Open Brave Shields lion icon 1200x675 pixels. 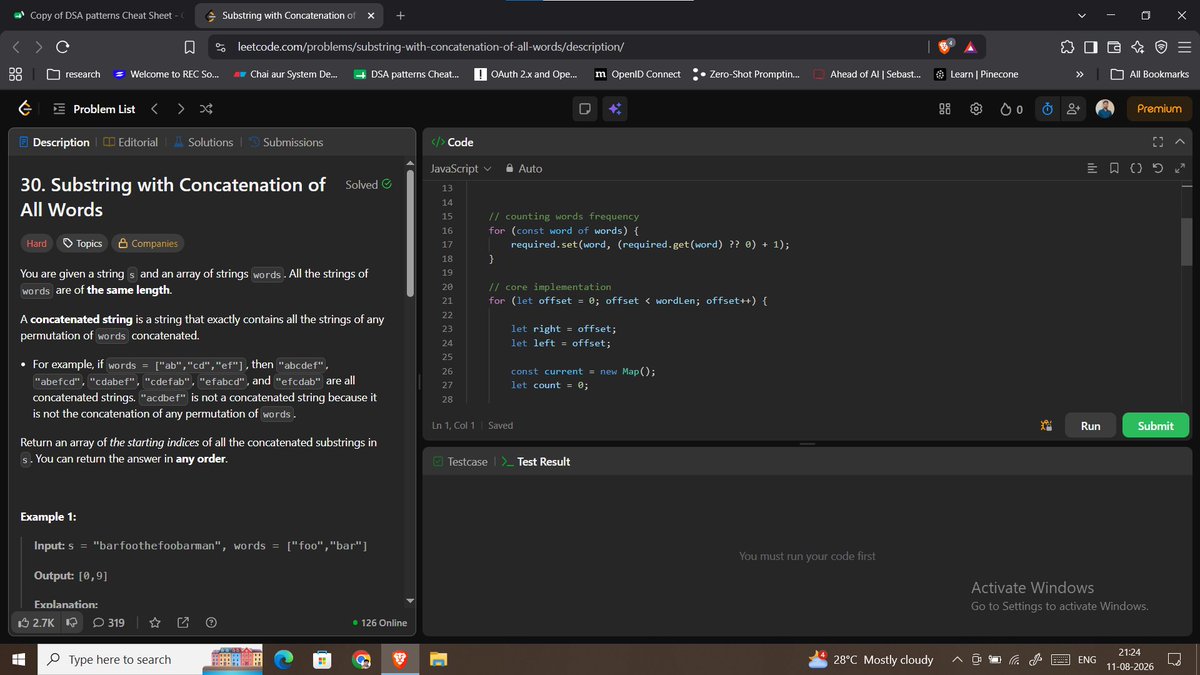tap(945, 47)
